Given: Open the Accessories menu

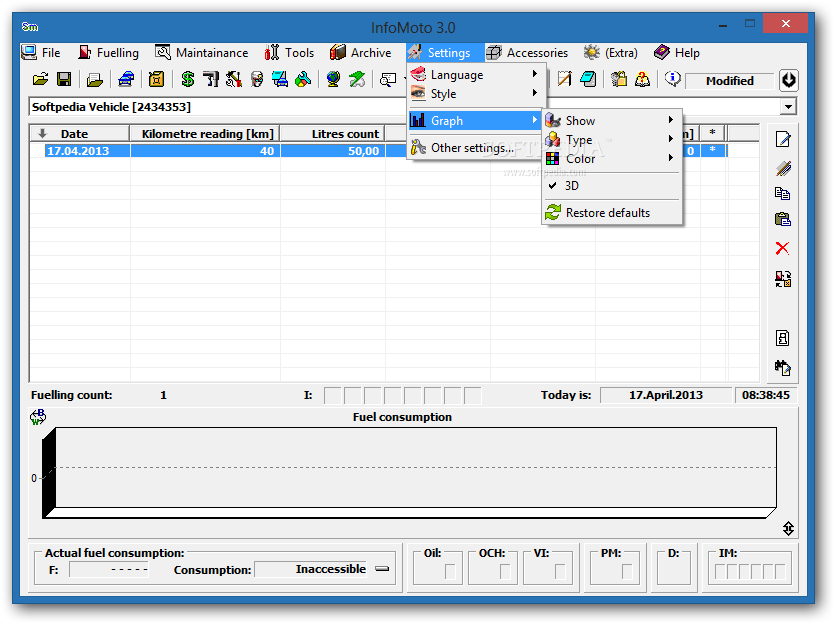Looking at the screenshot, I should coord(527,53).
